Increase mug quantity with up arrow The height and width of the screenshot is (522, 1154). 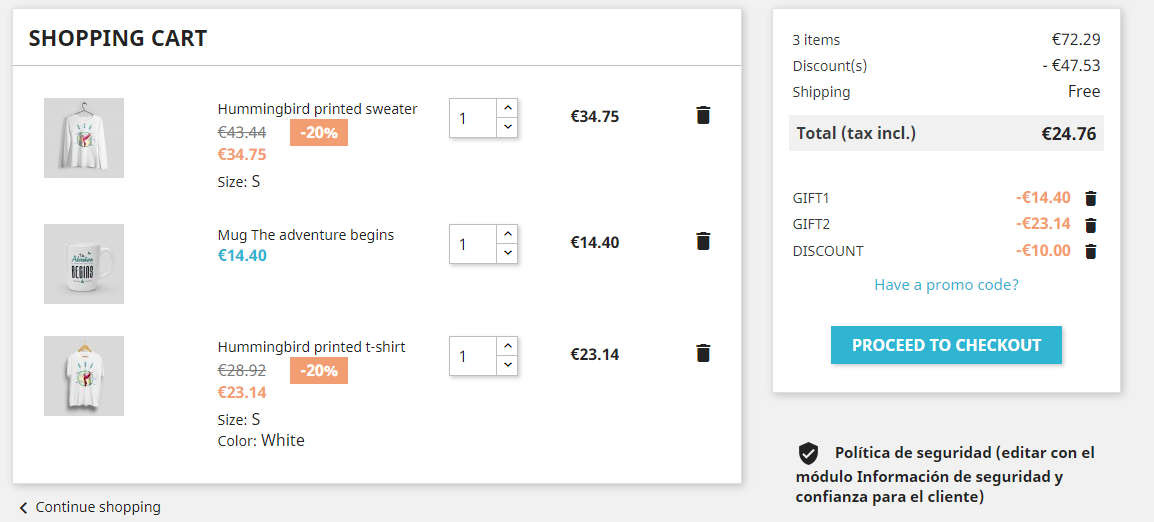(x=508, y=233)
